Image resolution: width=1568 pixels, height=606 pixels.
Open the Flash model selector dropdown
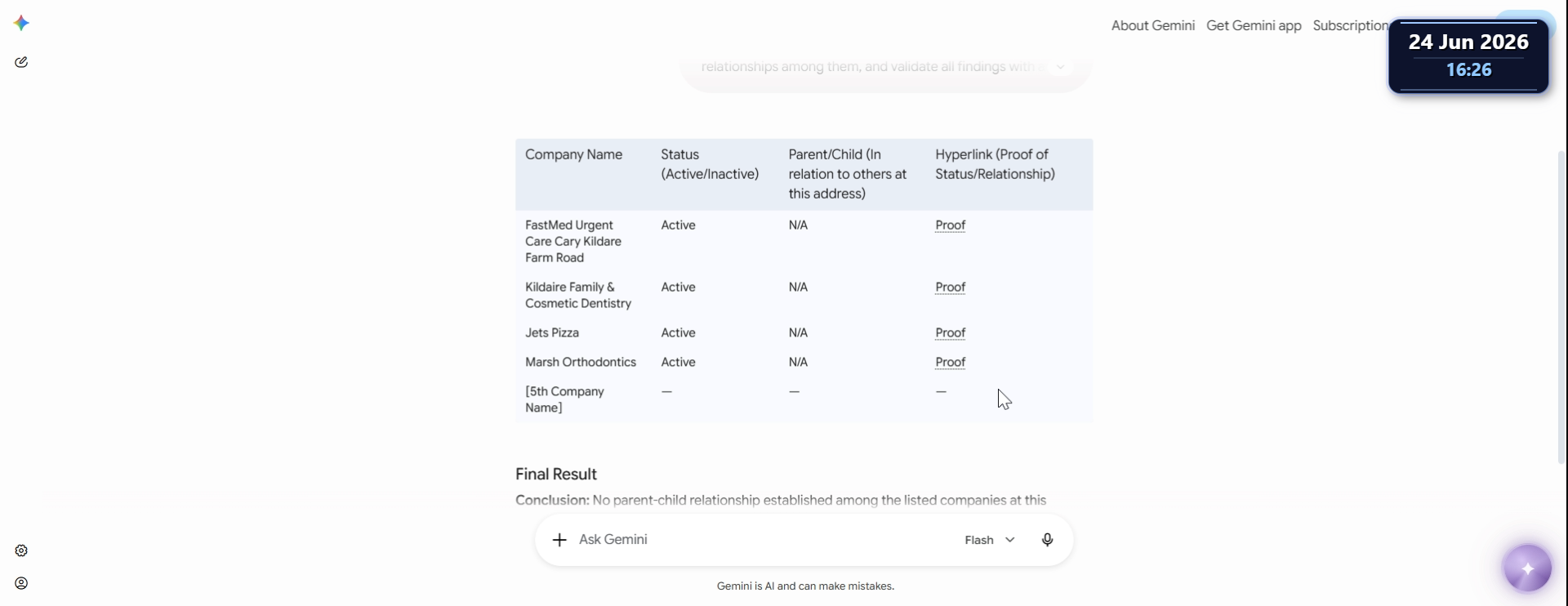989,540
